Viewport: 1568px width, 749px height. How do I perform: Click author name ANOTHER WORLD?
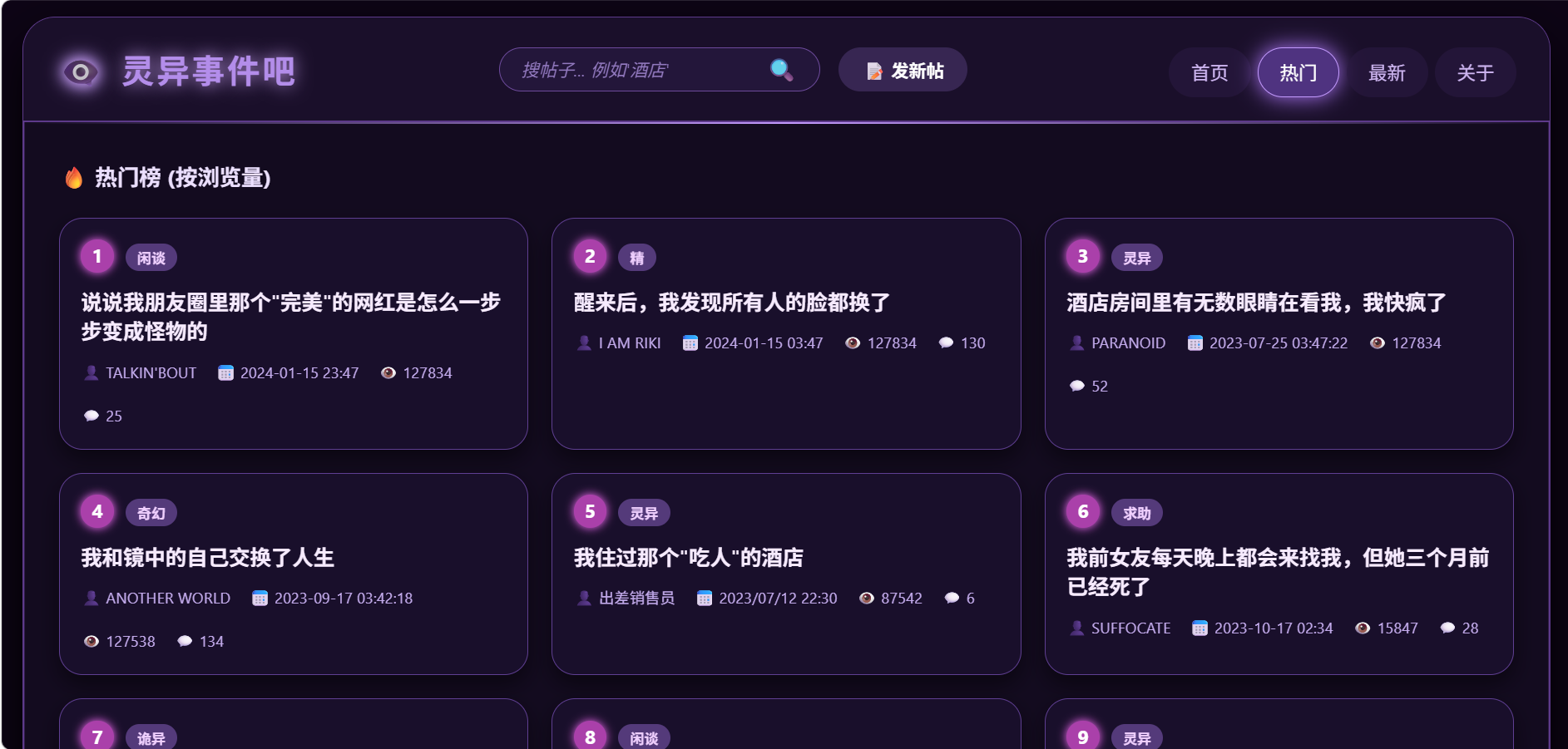pos(168,599)
